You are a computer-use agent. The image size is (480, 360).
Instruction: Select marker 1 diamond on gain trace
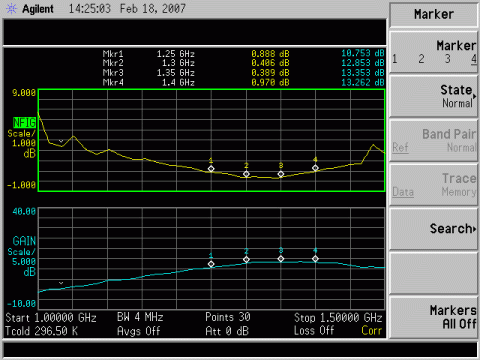pos(211,264)
